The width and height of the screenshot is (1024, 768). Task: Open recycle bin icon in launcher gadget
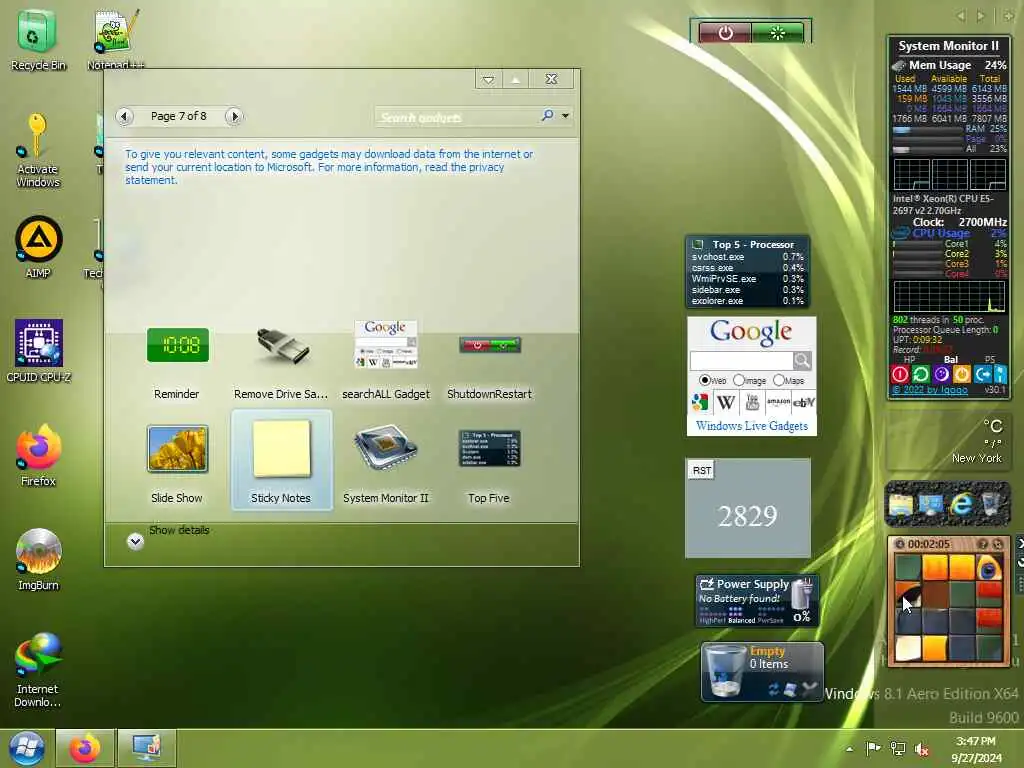991,505
